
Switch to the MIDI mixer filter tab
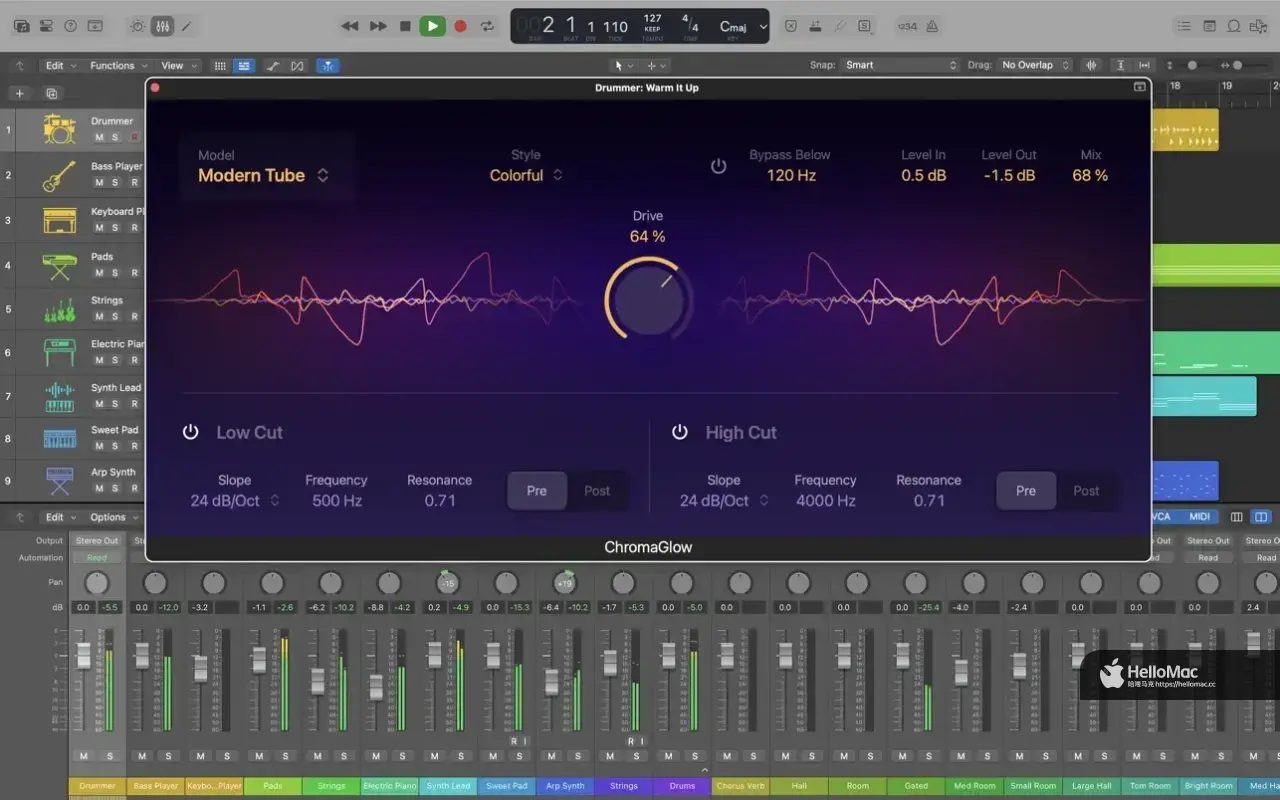tap(1199, 517)
